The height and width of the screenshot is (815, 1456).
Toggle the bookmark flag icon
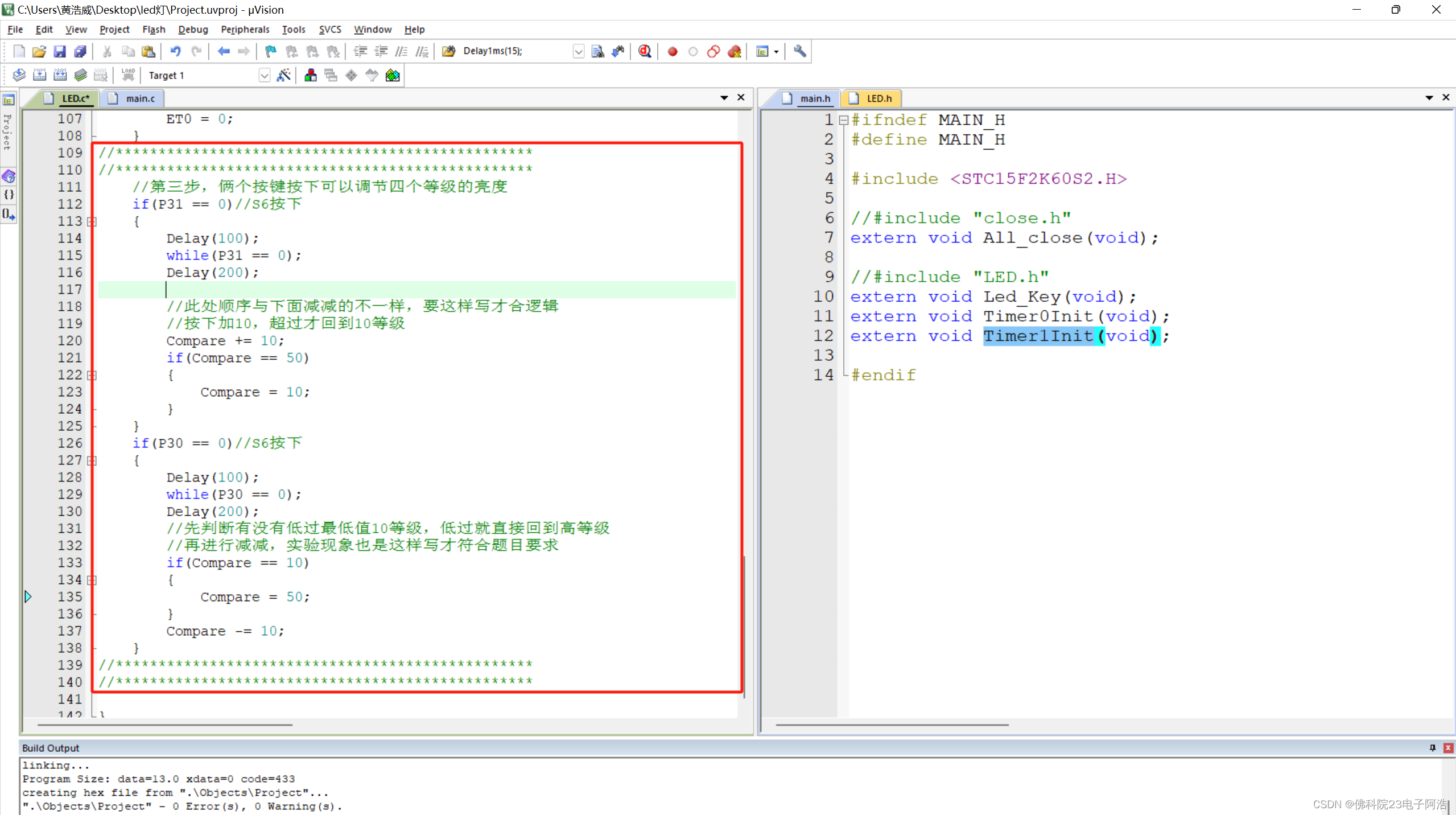point(271,52)
